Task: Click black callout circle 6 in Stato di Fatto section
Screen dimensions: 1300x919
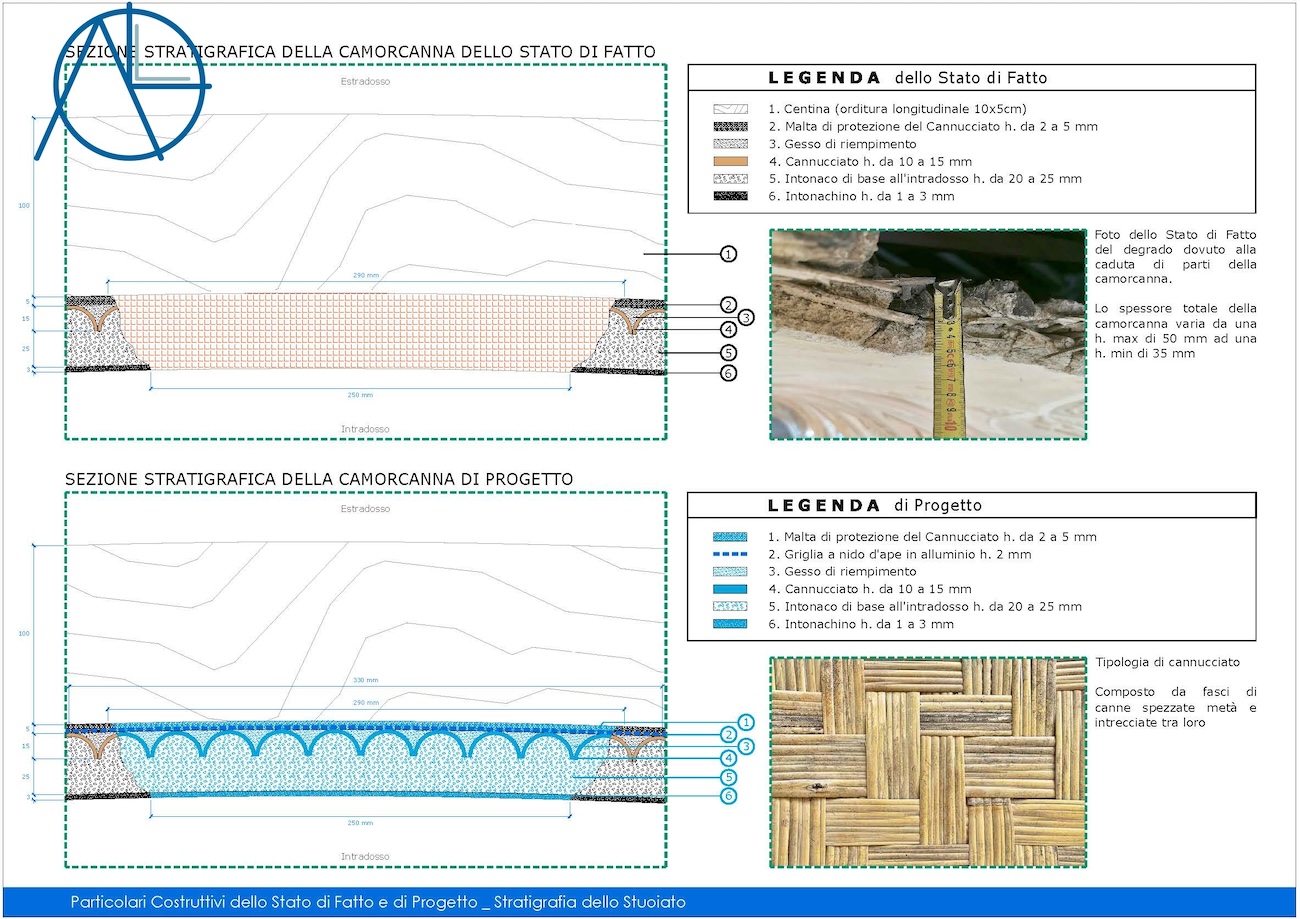Action: pos(728,373)
